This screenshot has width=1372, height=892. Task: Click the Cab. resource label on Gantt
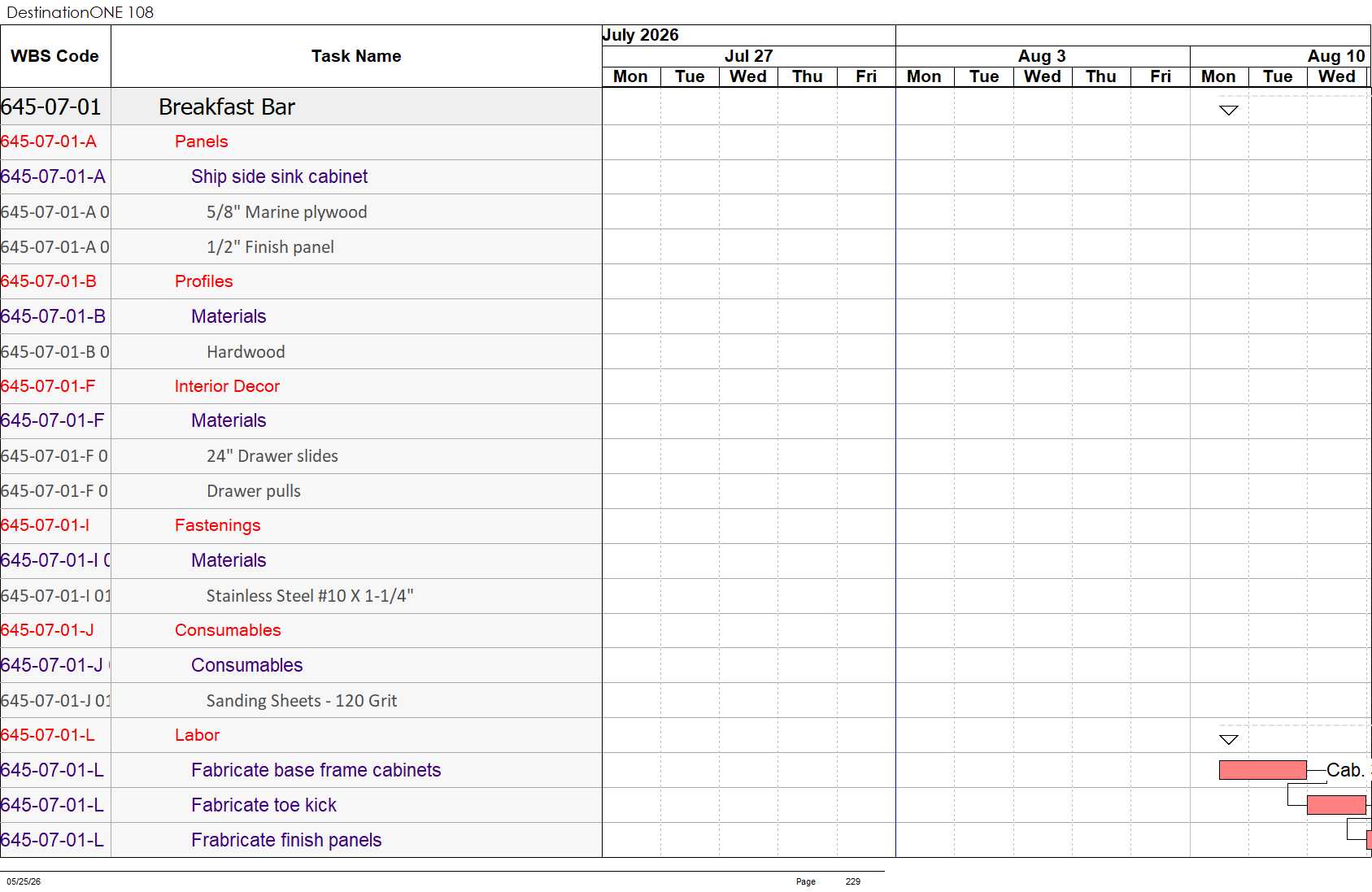point(1345,770)
